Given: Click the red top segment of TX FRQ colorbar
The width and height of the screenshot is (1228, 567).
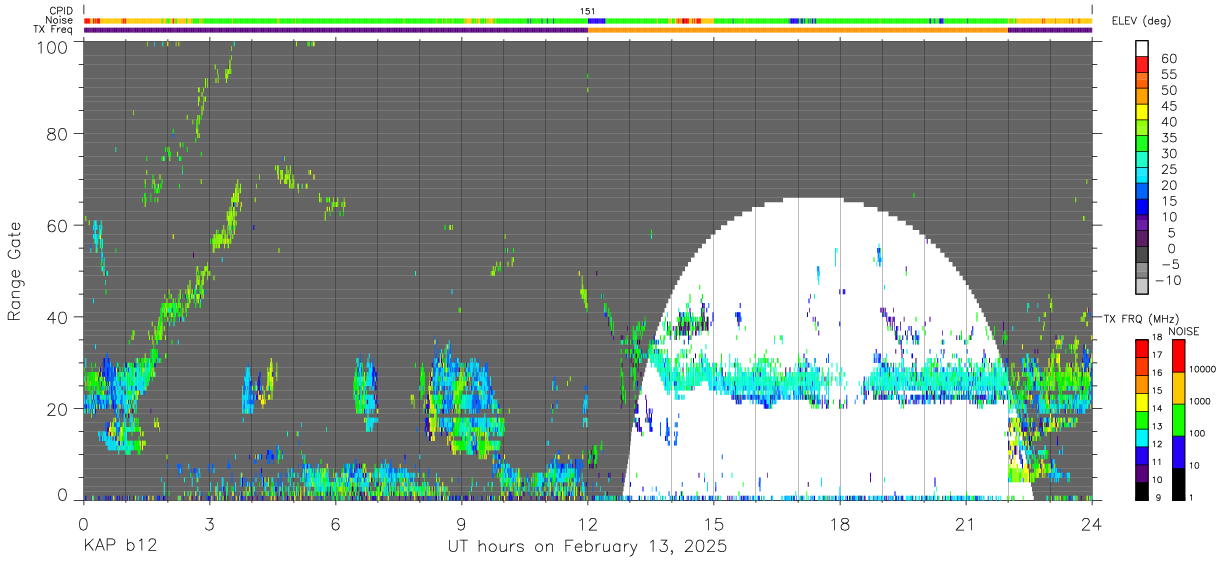Looking at the screenshot, I should 1142,348.
